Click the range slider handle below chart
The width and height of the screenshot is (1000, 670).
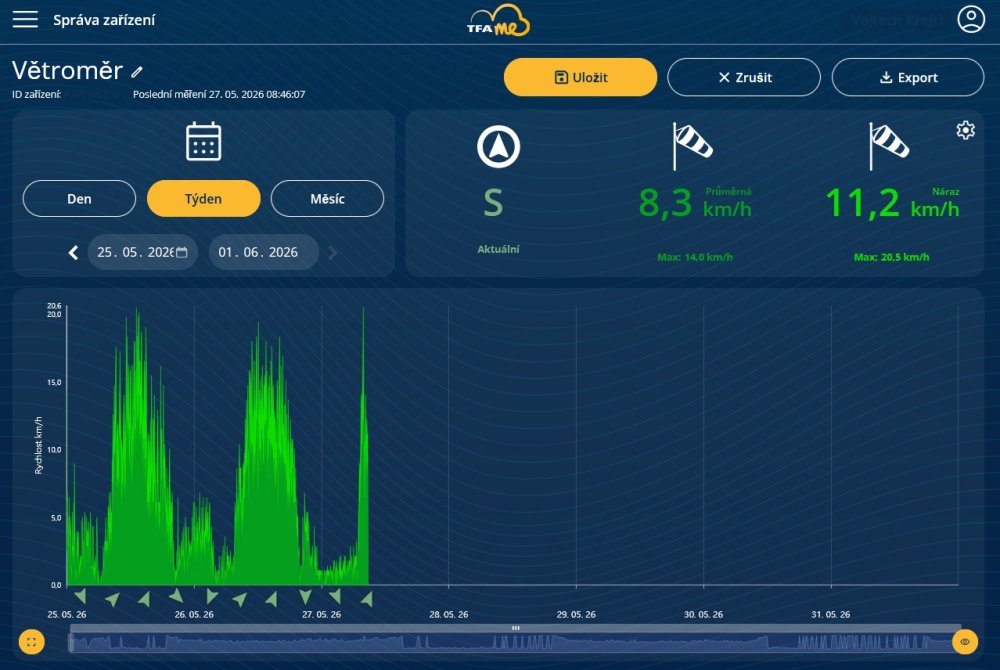tap(515, 628)
